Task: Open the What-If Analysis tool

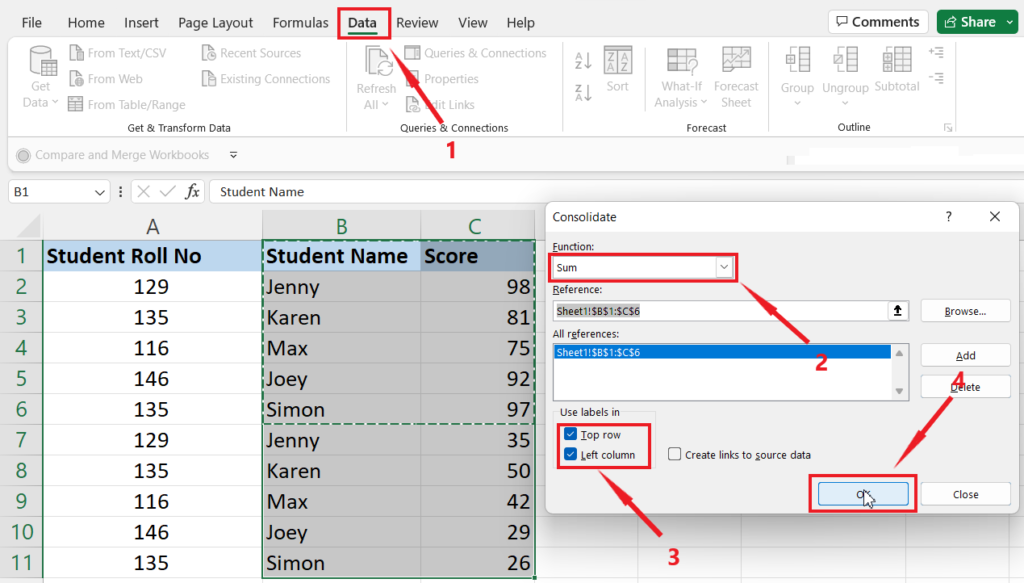Action: coord(681,62)
